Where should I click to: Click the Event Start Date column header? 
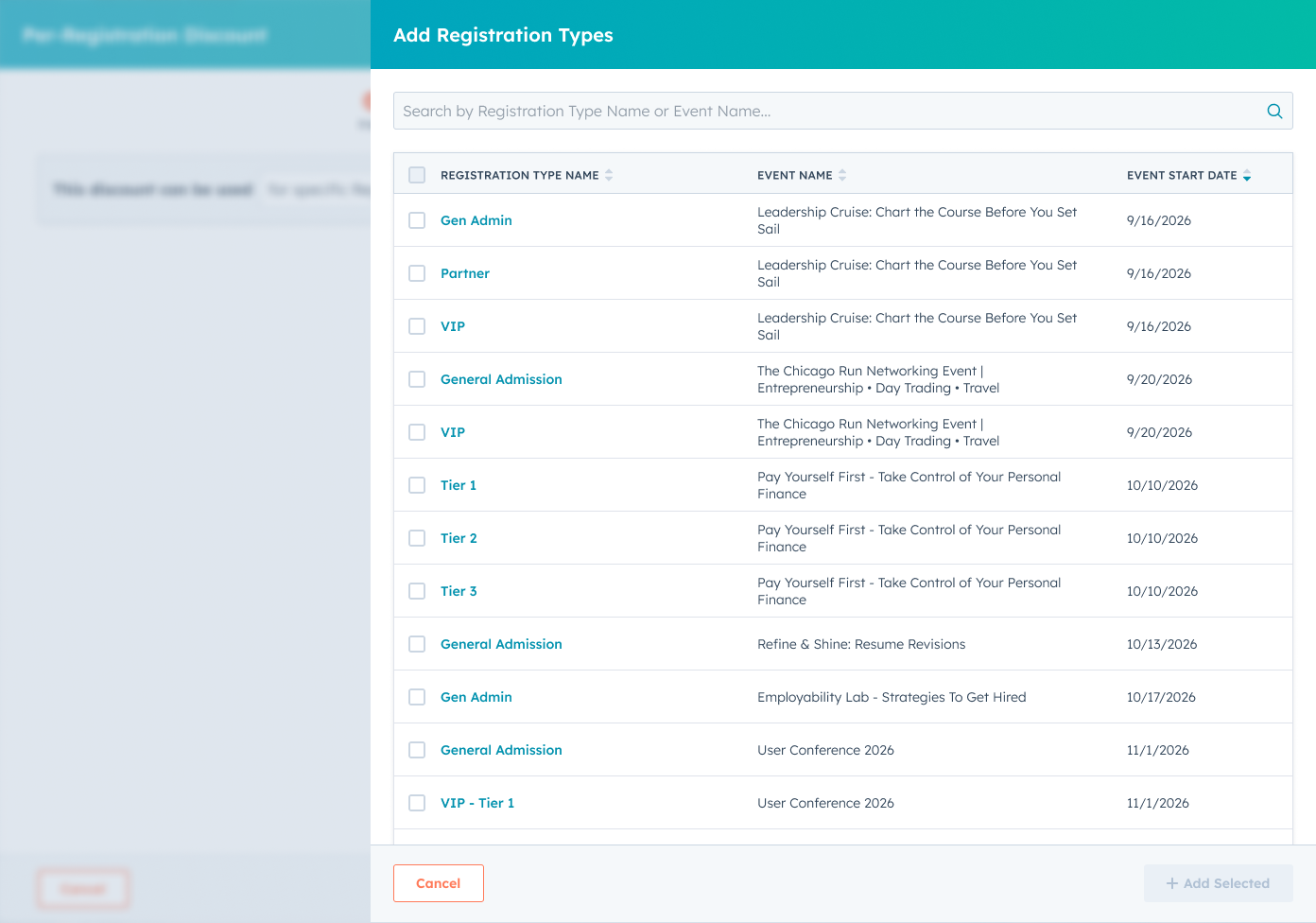pos(1182,175)
